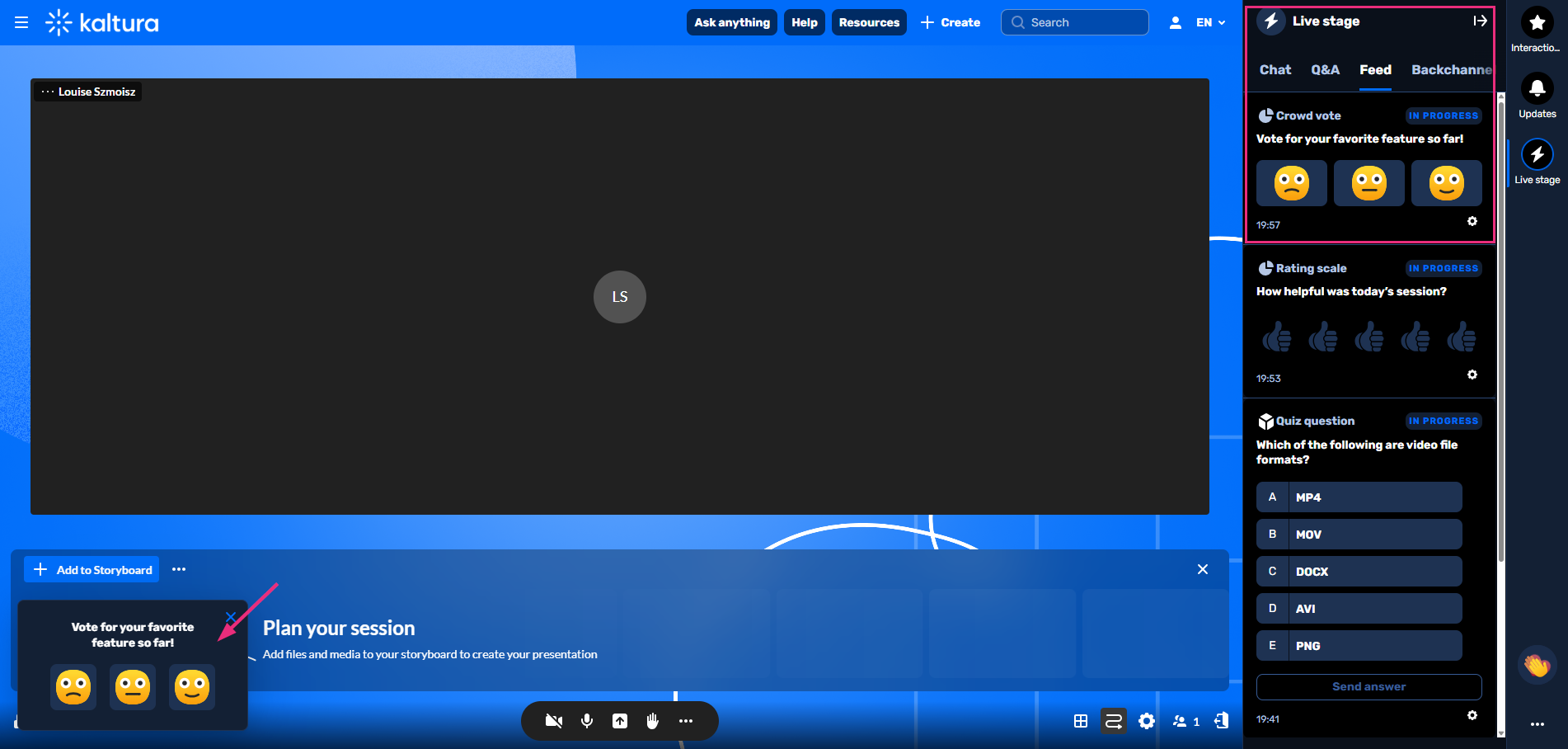Open the user profile menu
The width and height of the screenshot is (1568, 749).
click(1176, 22)
